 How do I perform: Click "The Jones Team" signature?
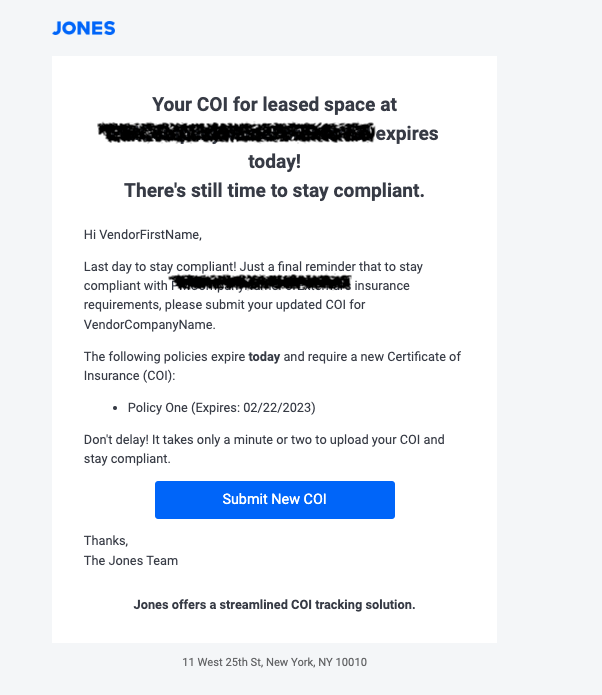tap(131, 560)
